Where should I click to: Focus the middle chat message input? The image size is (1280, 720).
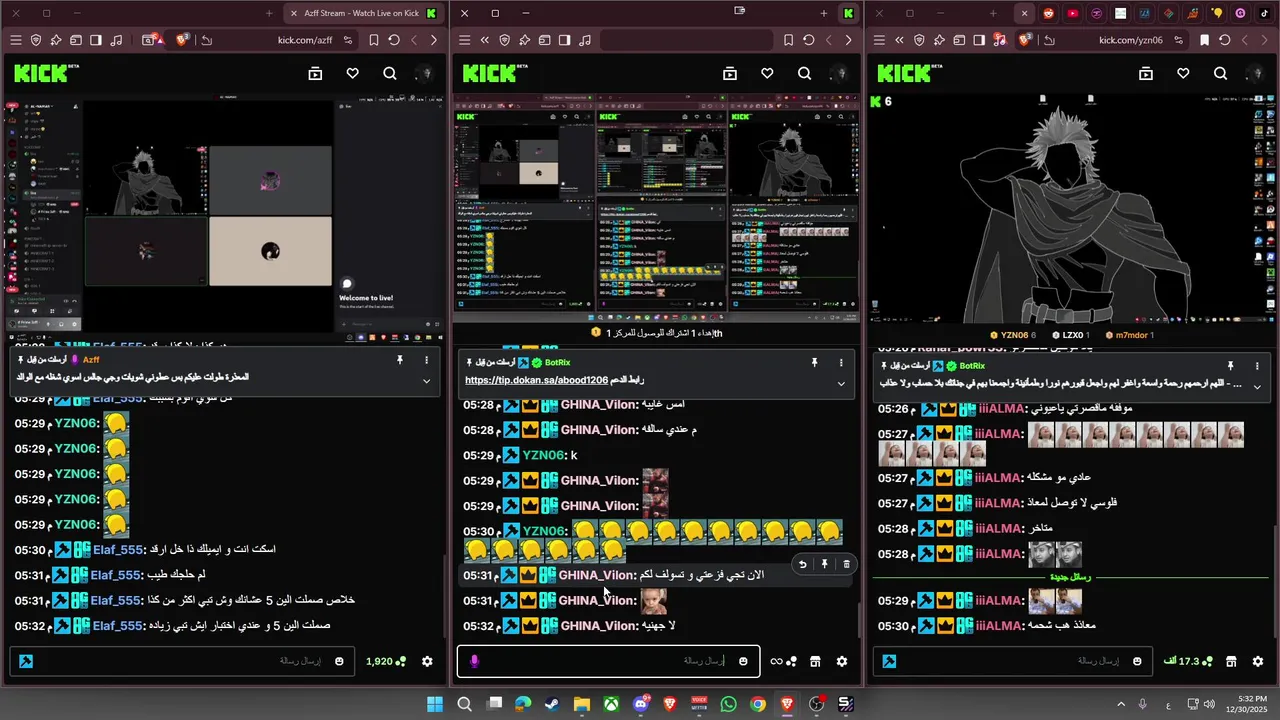click(x=609, y=661)
